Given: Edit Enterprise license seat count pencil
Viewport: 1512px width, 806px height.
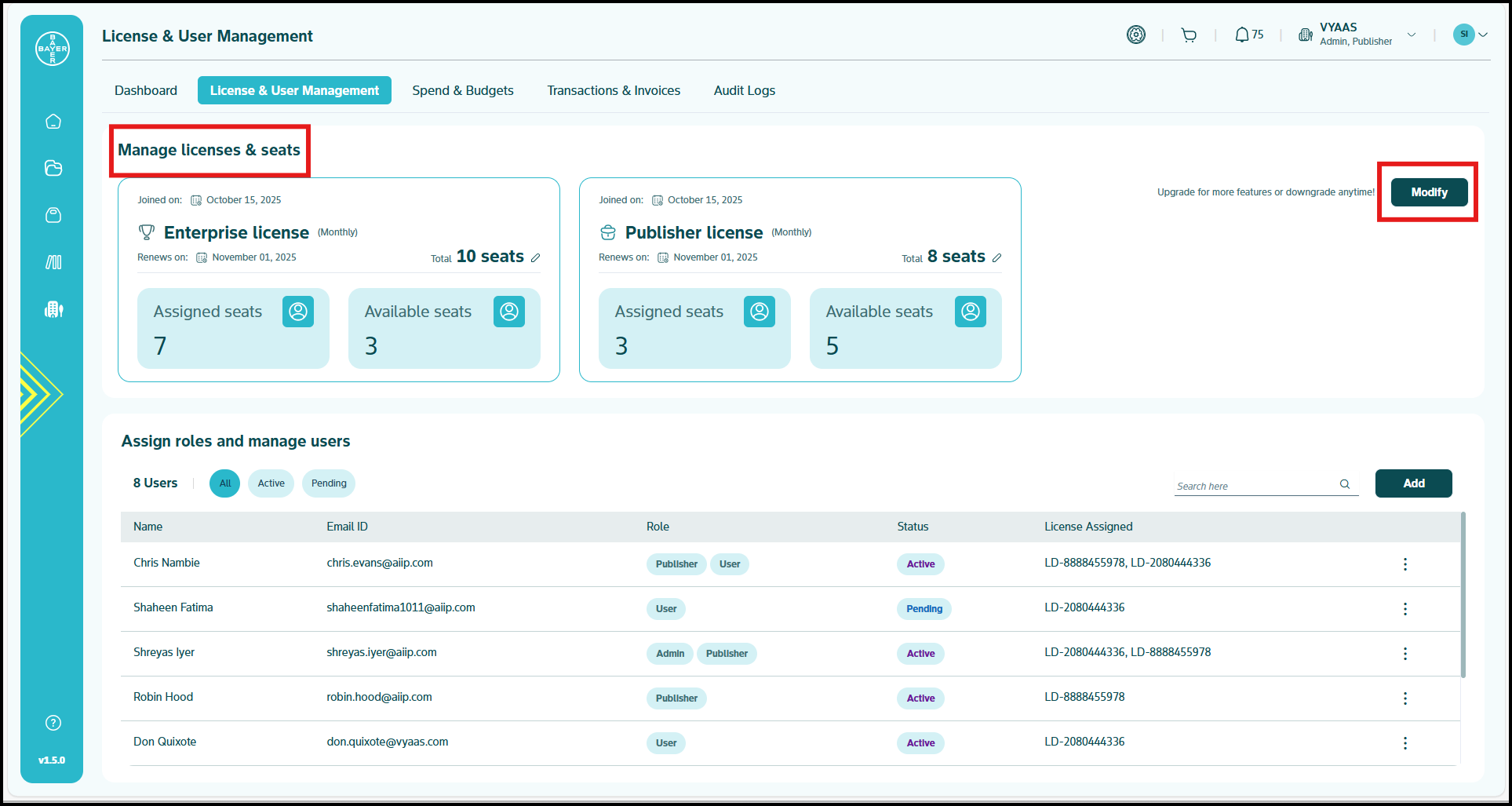Looking at the screenshot, I should (536, 258).
